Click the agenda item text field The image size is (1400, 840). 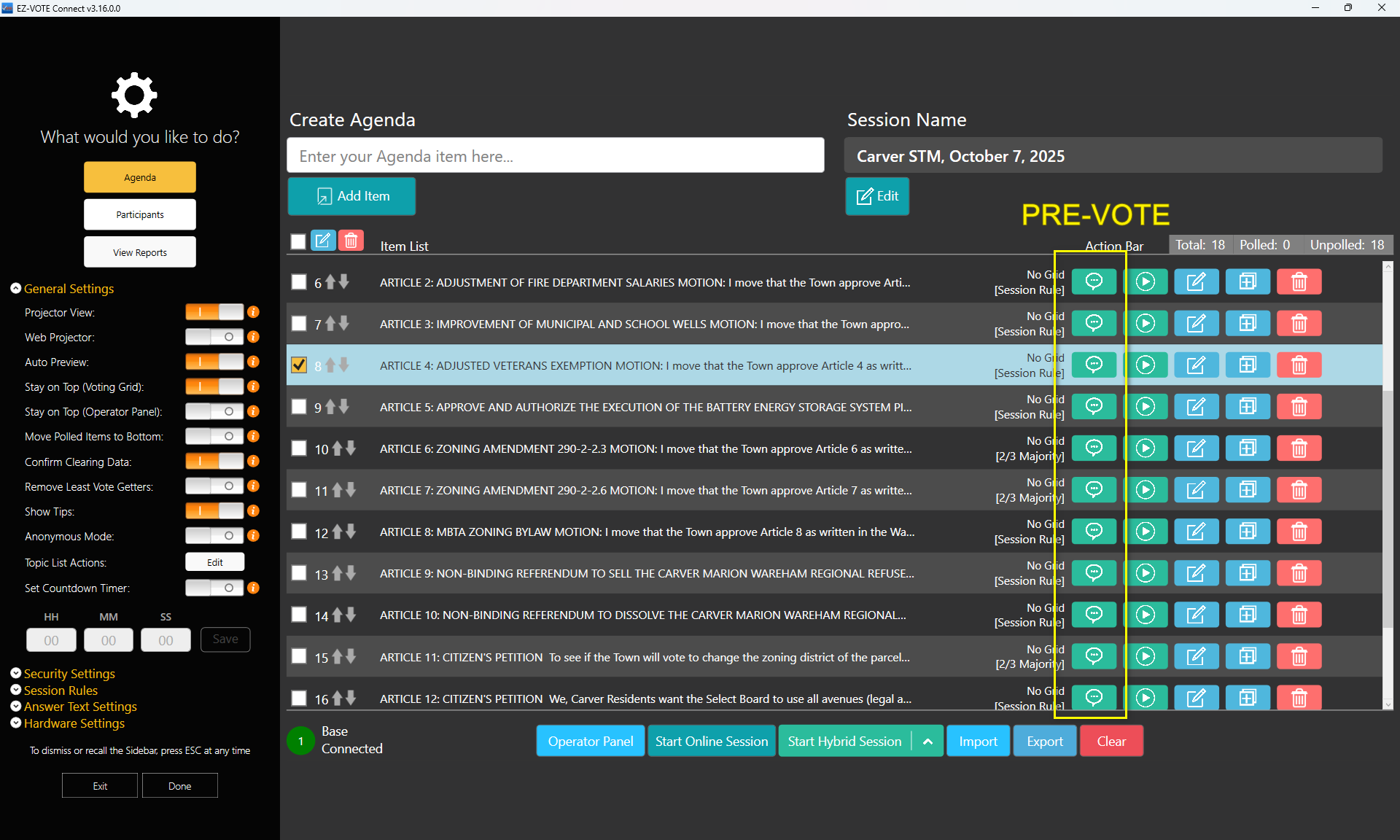point(556,156)
